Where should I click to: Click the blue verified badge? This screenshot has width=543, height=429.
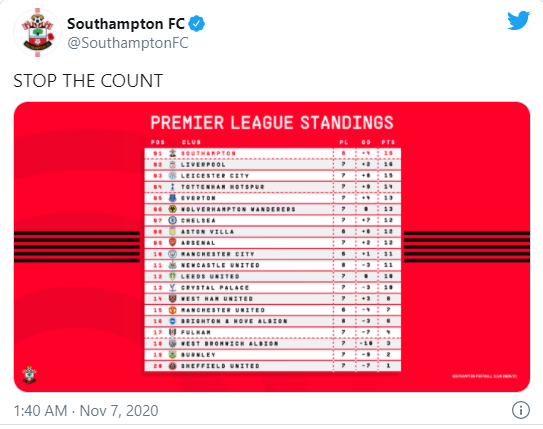pos(197,24)
